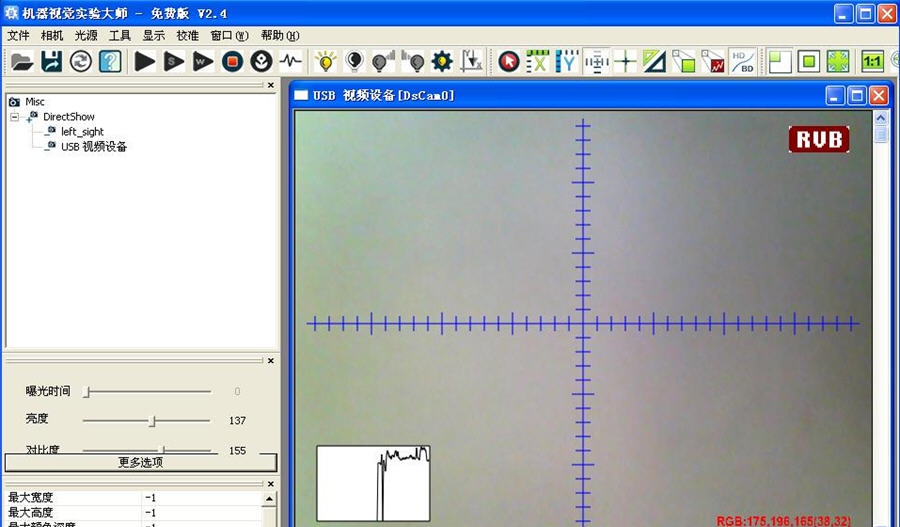Select the red cursor pointer tool
Viewport: 900px width, 527px height.
click(x=509, y=62)
